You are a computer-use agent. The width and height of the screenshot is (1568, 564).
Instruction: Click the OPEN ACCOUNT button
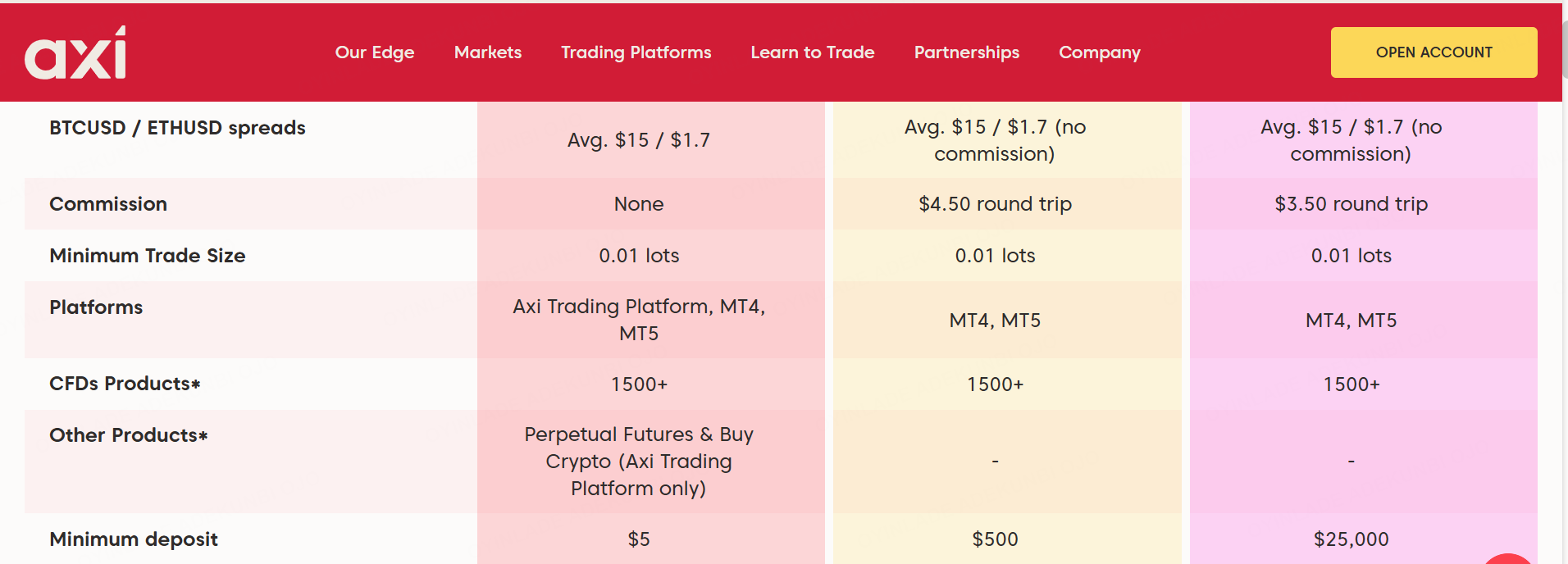coord(1434,52)
